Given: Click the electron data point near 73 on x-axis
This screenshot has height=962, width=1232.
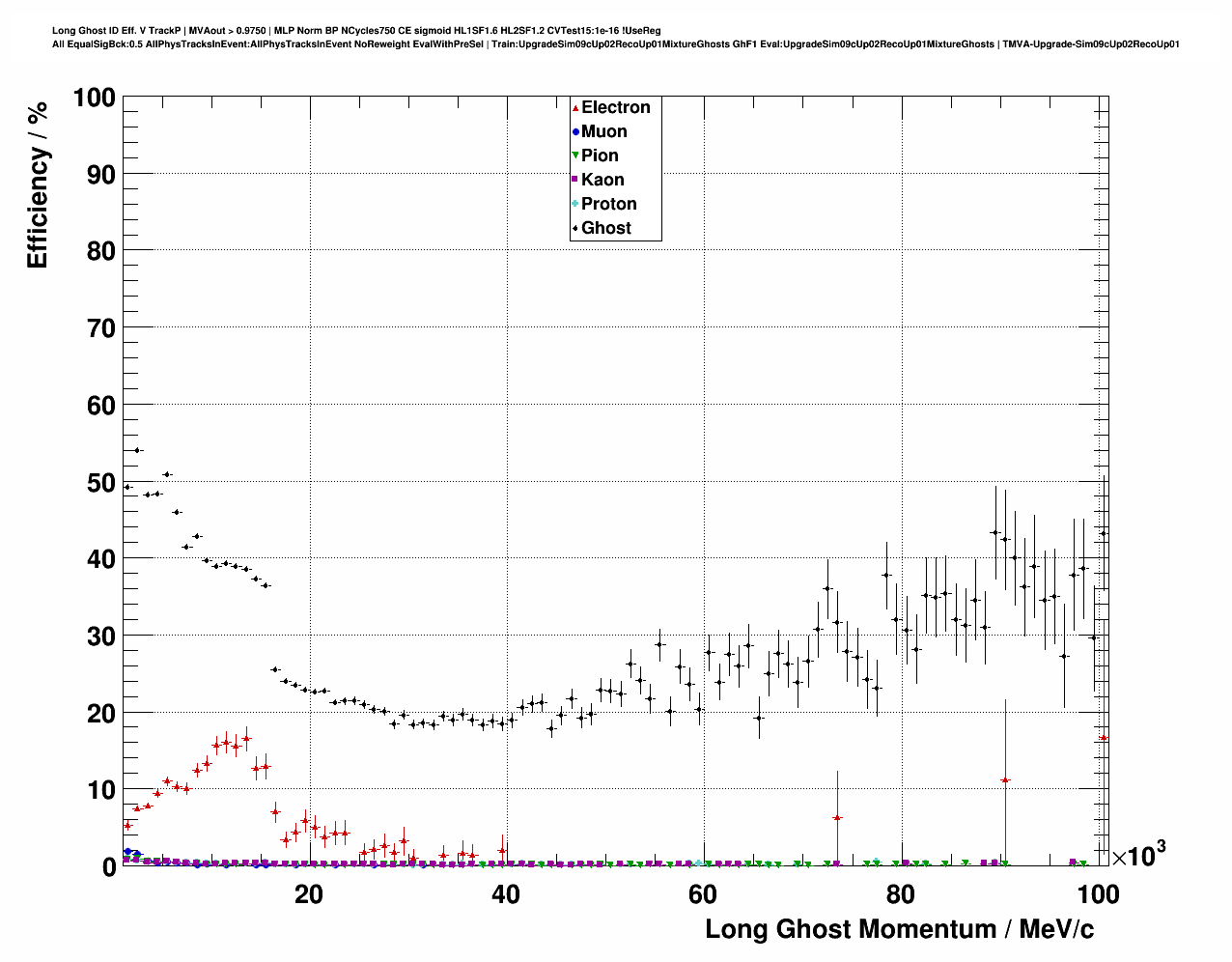Looking at the screenshot, I should click(x=837, y=818).
